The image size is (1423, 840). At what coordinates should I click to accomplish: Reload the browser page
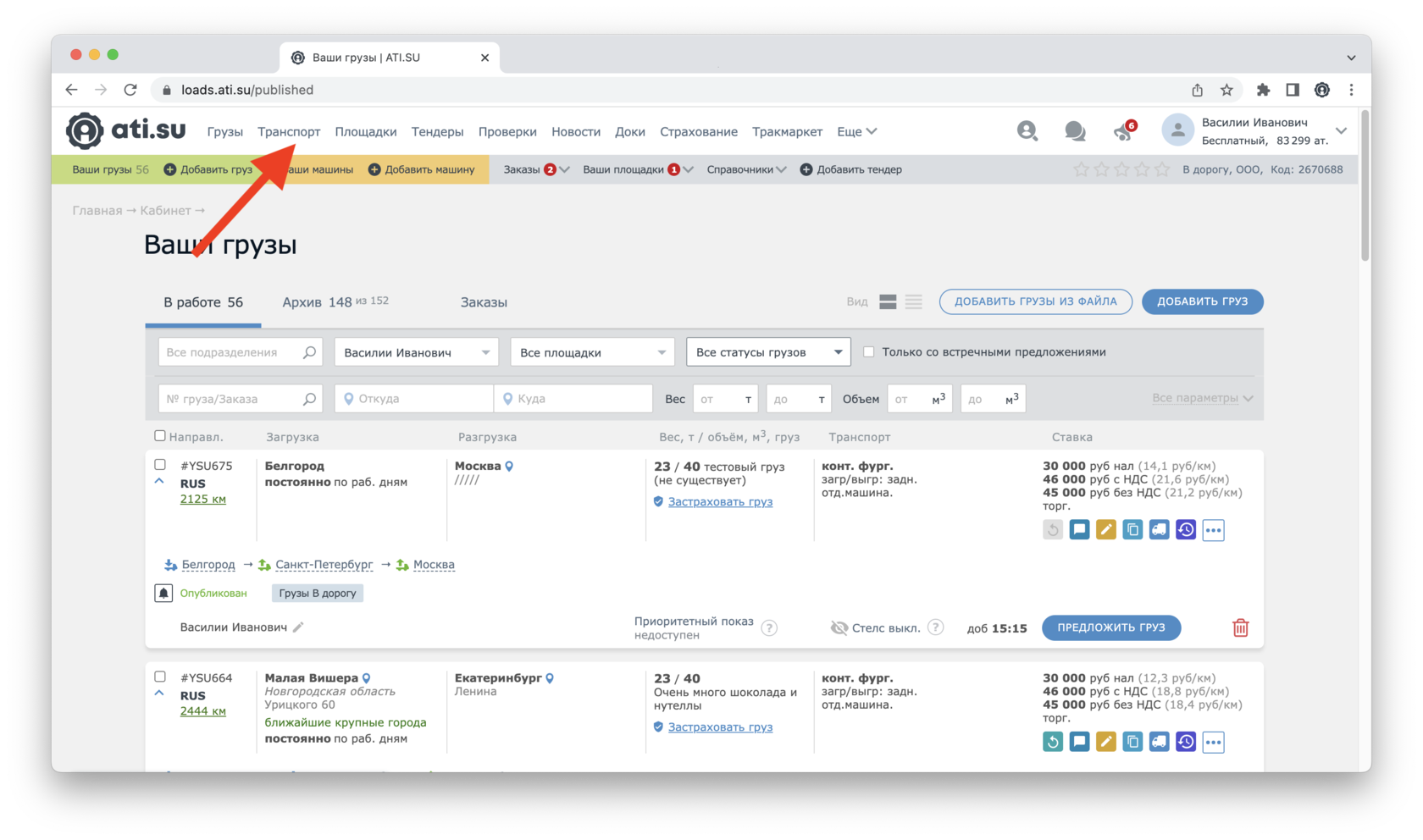click(x=130, y=90)
